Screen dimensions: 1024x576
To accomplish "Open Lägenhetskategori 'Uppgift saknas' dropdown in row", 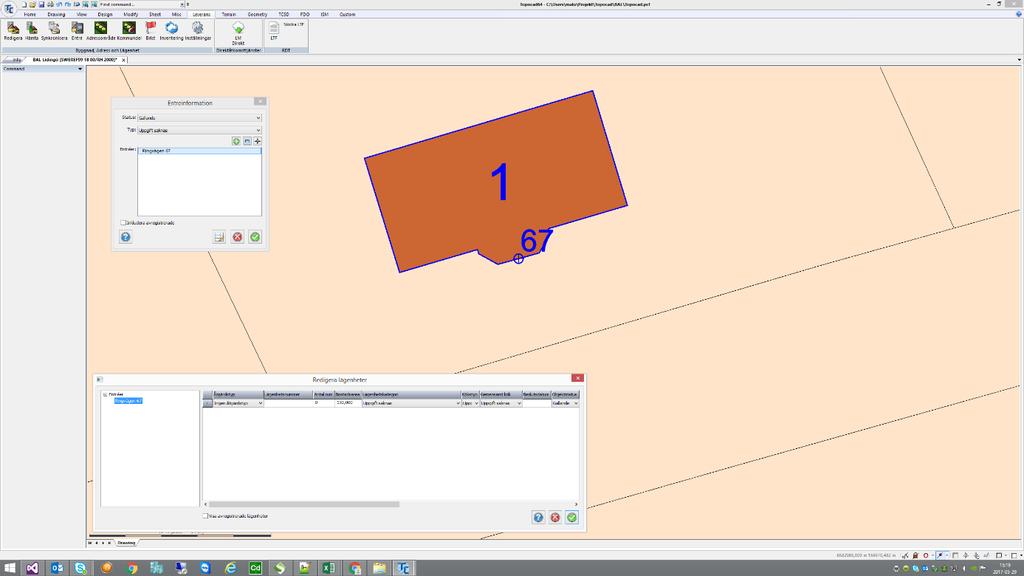I will point(411,404).
